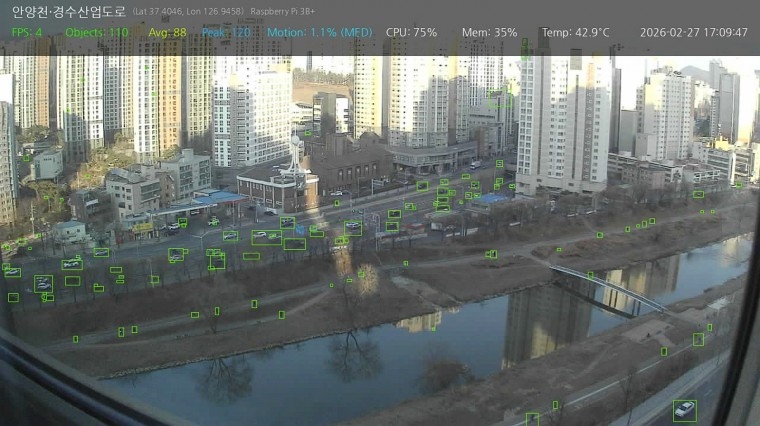The image size is (760, 426).
Task: Select the Temp: 42.9°C reading
Action: click(x=575, y=32)
